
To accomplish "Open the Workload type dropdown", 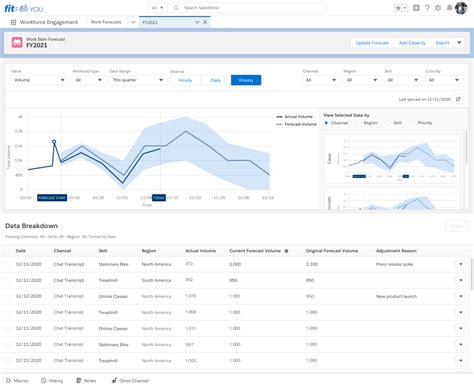I will pyautogui.click(x=89, y=80).
